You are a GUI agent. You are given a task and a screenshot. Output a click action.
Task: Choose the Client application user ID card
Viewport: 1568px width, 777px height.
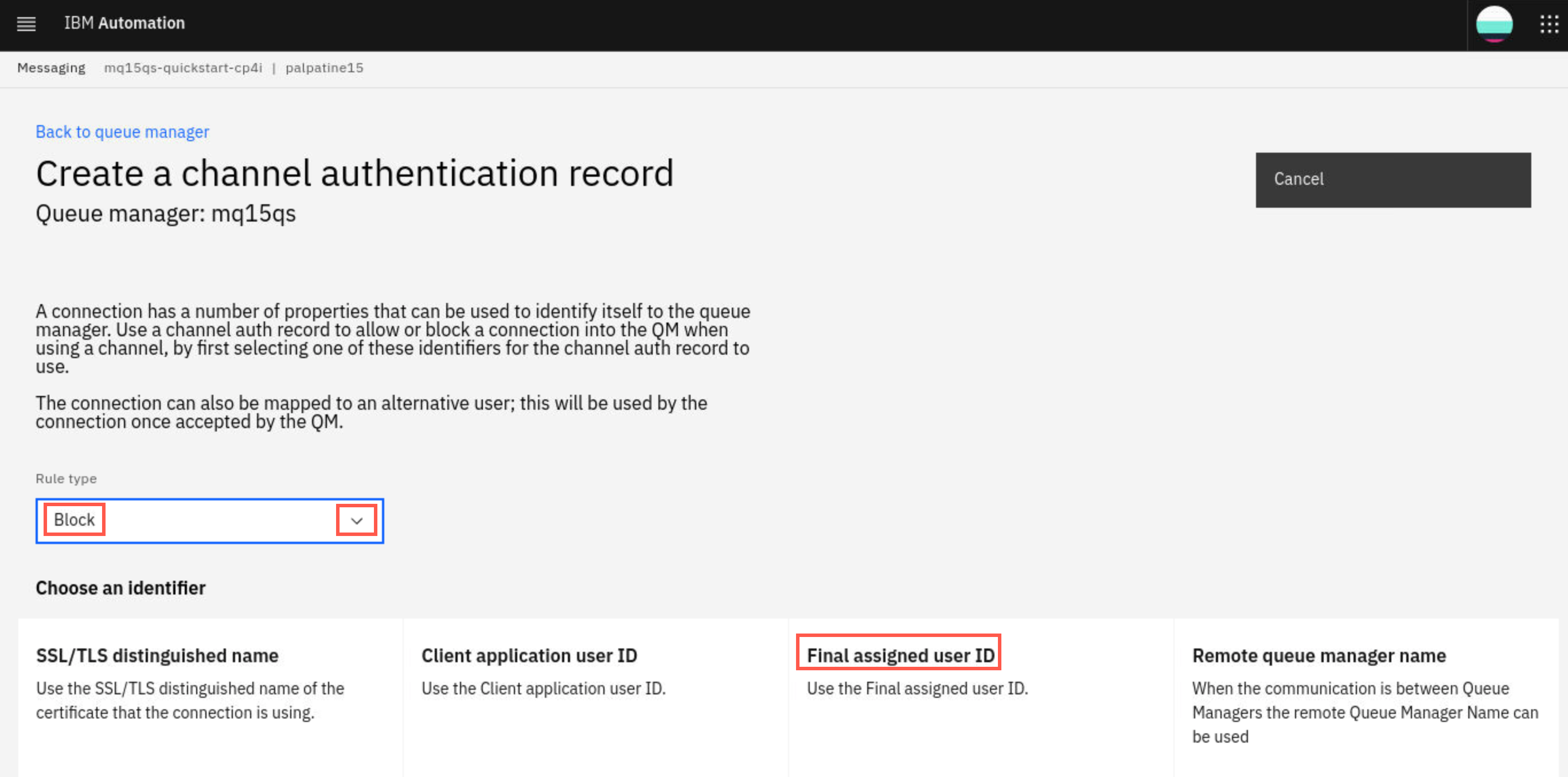tap(595, 697)
